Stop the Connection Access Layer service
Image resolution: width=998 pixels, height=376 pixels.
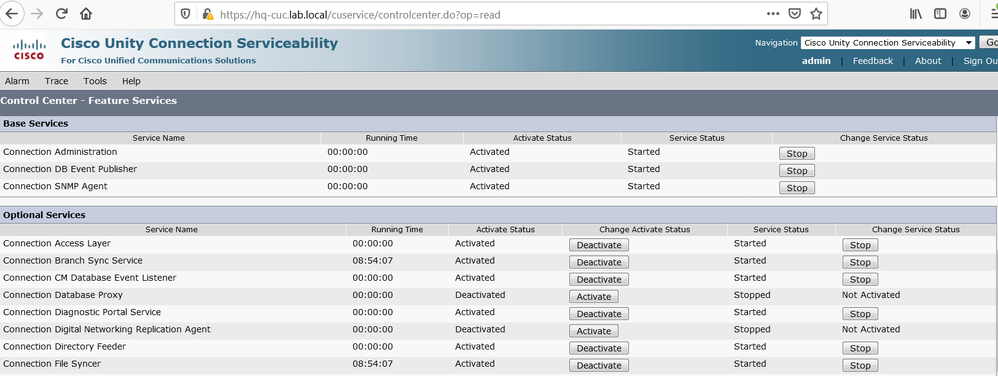point(860,245)
